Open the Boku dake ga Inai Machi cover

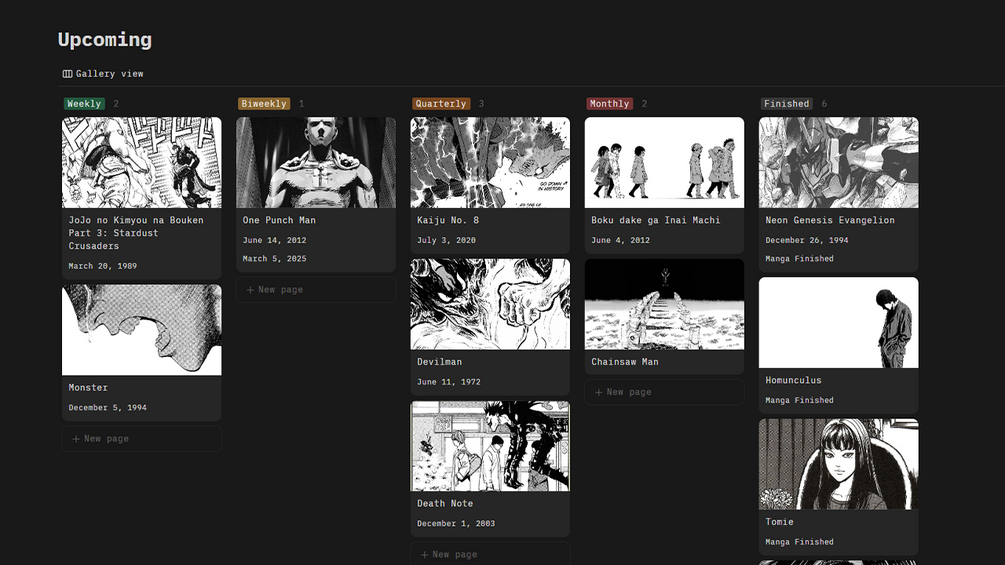pos(665,163)
